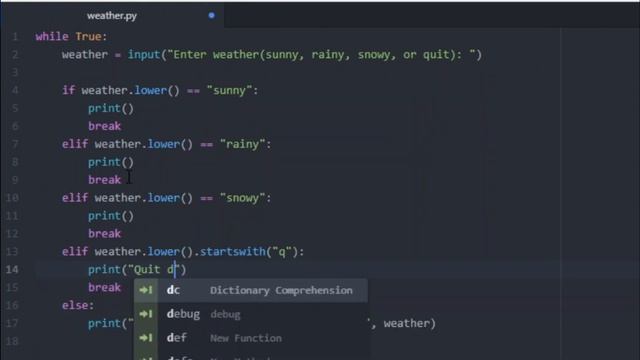The height and width of the screenshot is (360, 640).
Task: Click the 'break' statement on line 6
Action: (104, 126)
